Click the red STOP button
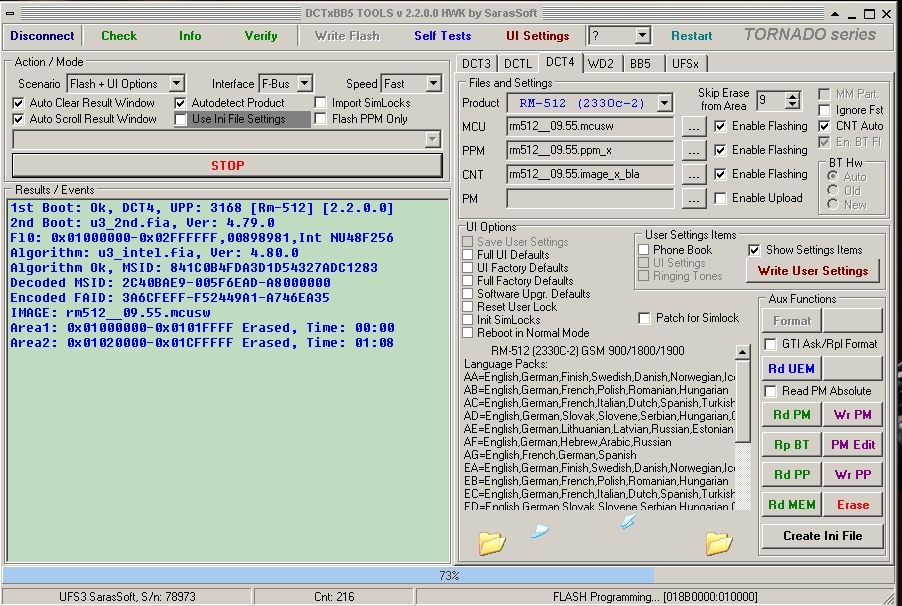 [227, 166]
